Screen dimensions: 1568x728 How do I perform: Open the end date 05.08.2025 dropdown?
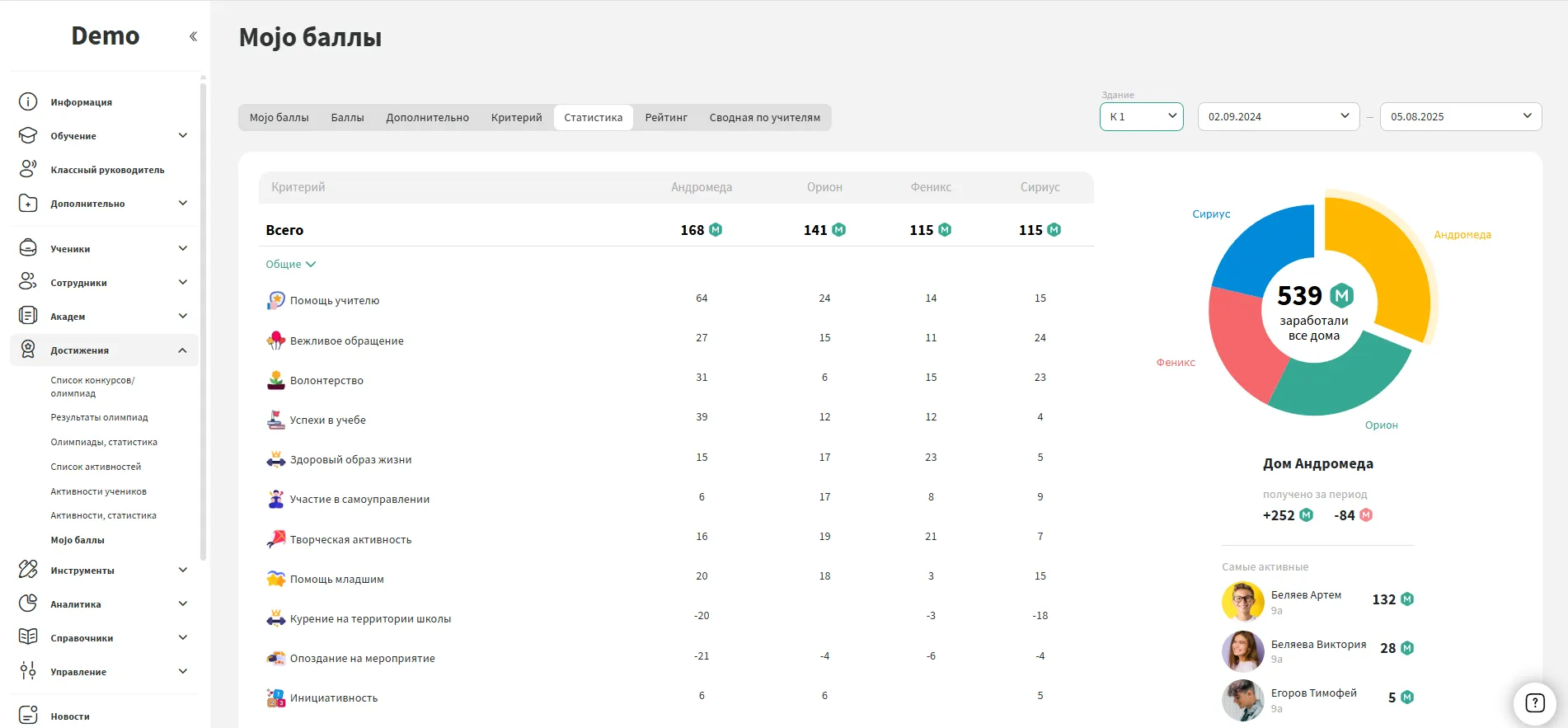[x=1460, y=116]
